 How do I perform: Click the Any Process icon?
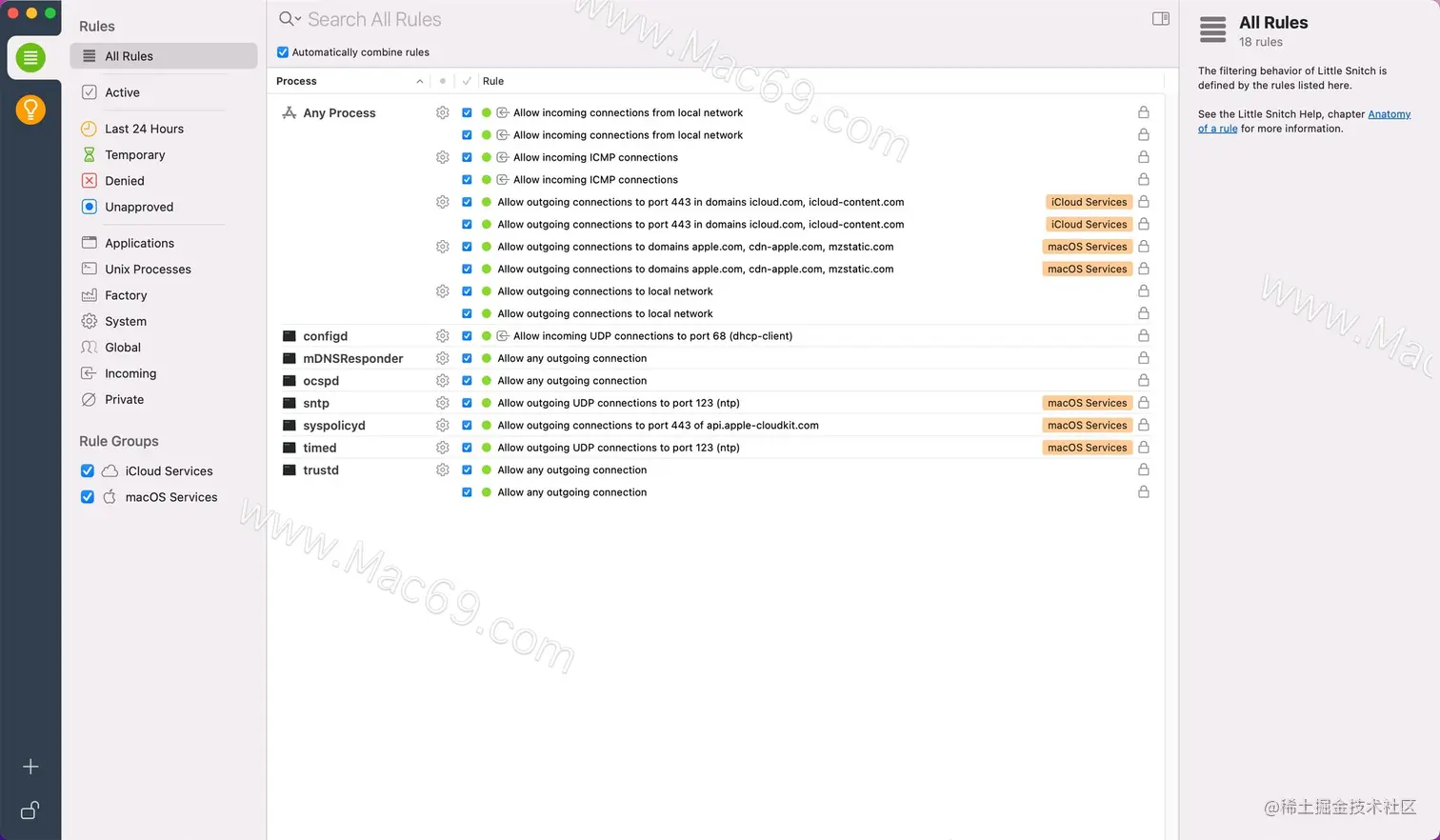(290, 112)
